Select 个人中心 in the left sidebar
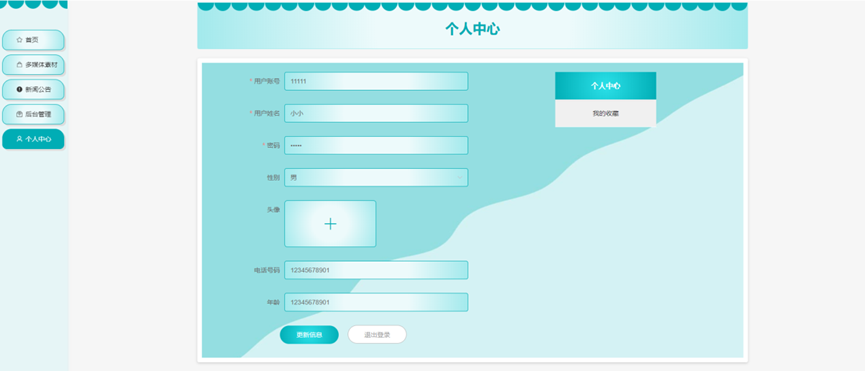865x371 pixels. (33, 139)
